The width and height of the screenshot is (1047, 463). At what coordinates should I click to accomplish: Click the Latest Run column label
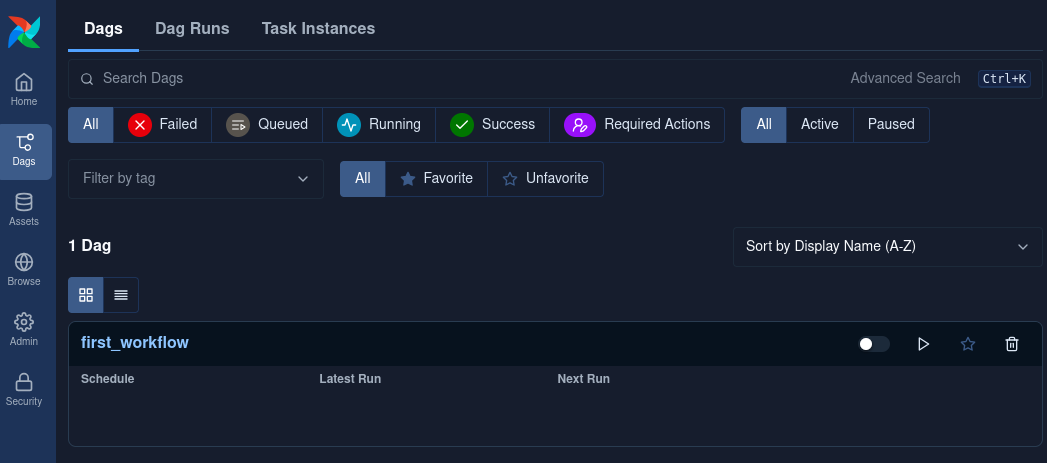[350, 379]
